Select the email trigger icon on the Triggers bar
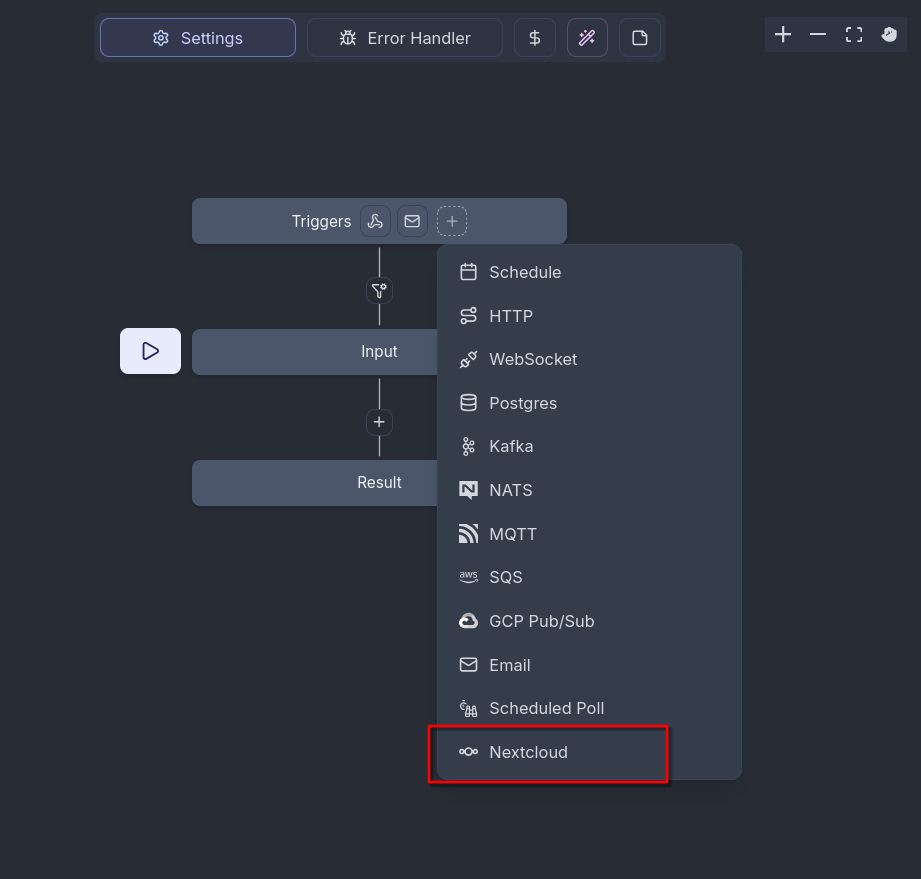Screen dimensions: 921x879 tap(412, 220)
